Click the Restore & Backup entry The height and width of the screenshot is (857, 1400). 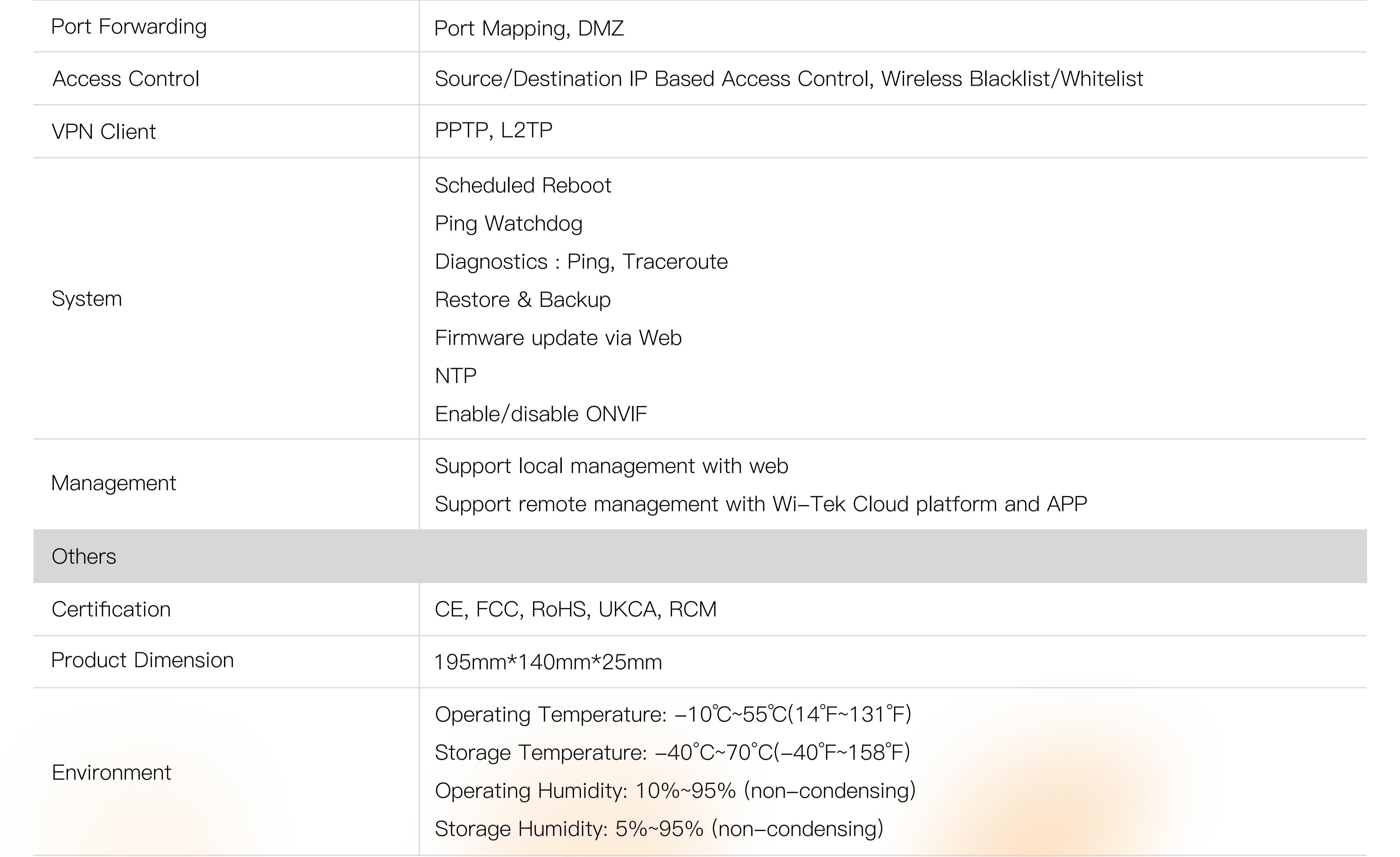point(522,299)
